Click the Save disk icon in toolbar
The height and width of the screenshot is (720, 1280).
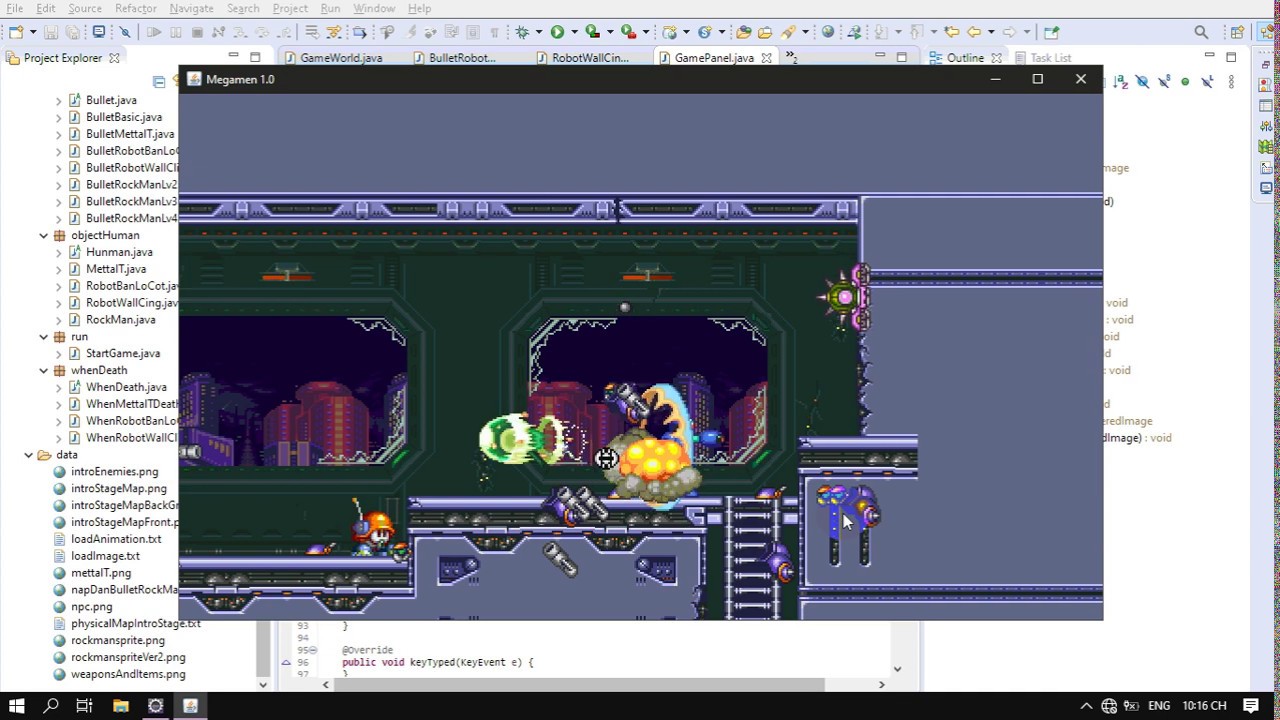click(x=50, y=32)
